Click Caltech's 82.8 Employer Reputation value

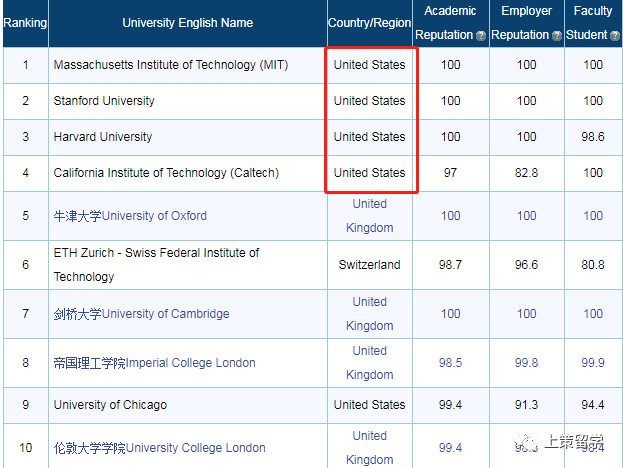coord(526,173)
